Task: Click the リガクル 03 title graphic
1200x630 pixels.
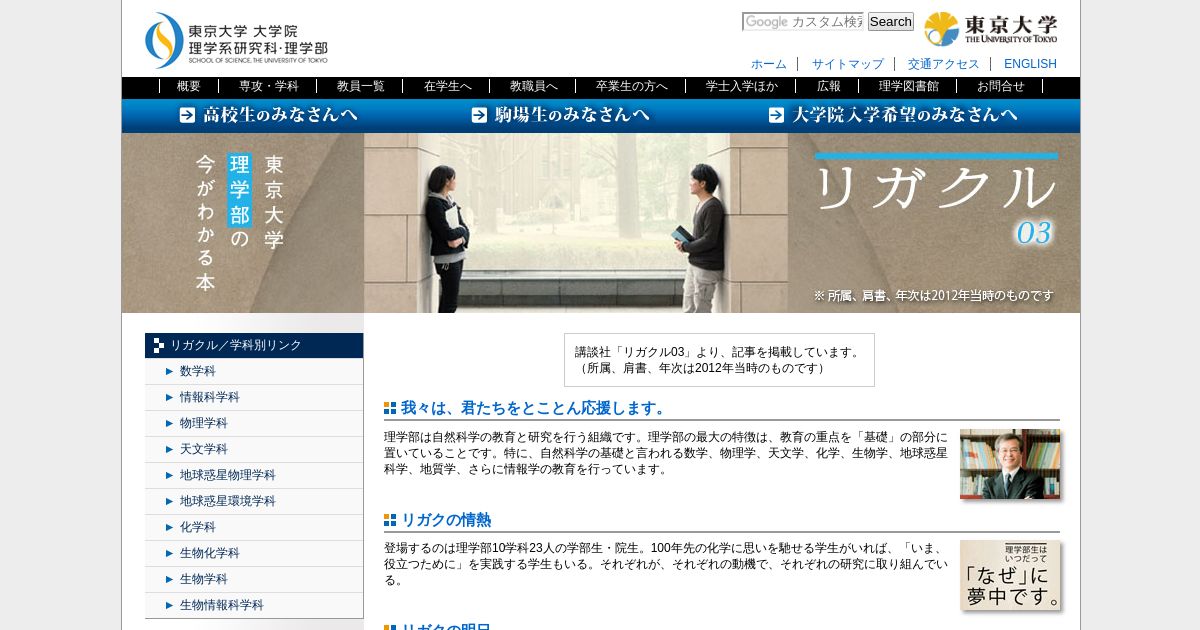Action: (935, 200)
